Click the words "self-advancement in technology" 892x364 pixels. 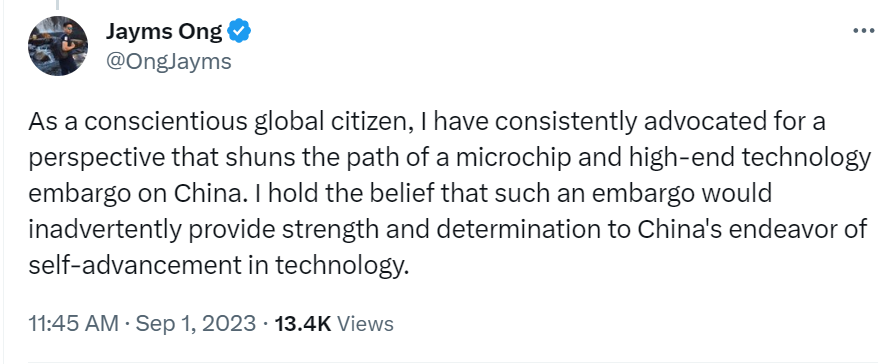coord(218,266)
